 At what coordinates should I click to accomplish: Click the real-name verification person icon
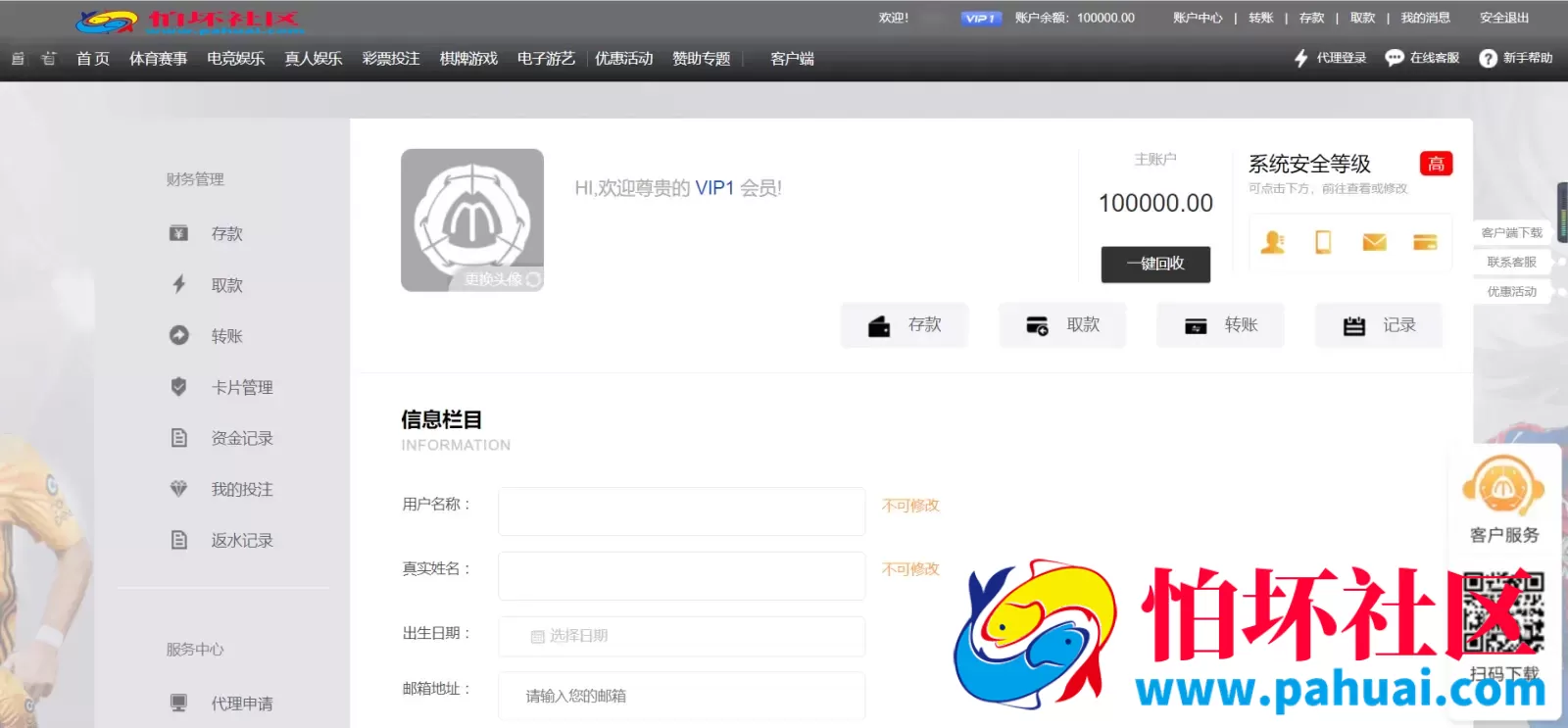click(x=1273, y=242)
